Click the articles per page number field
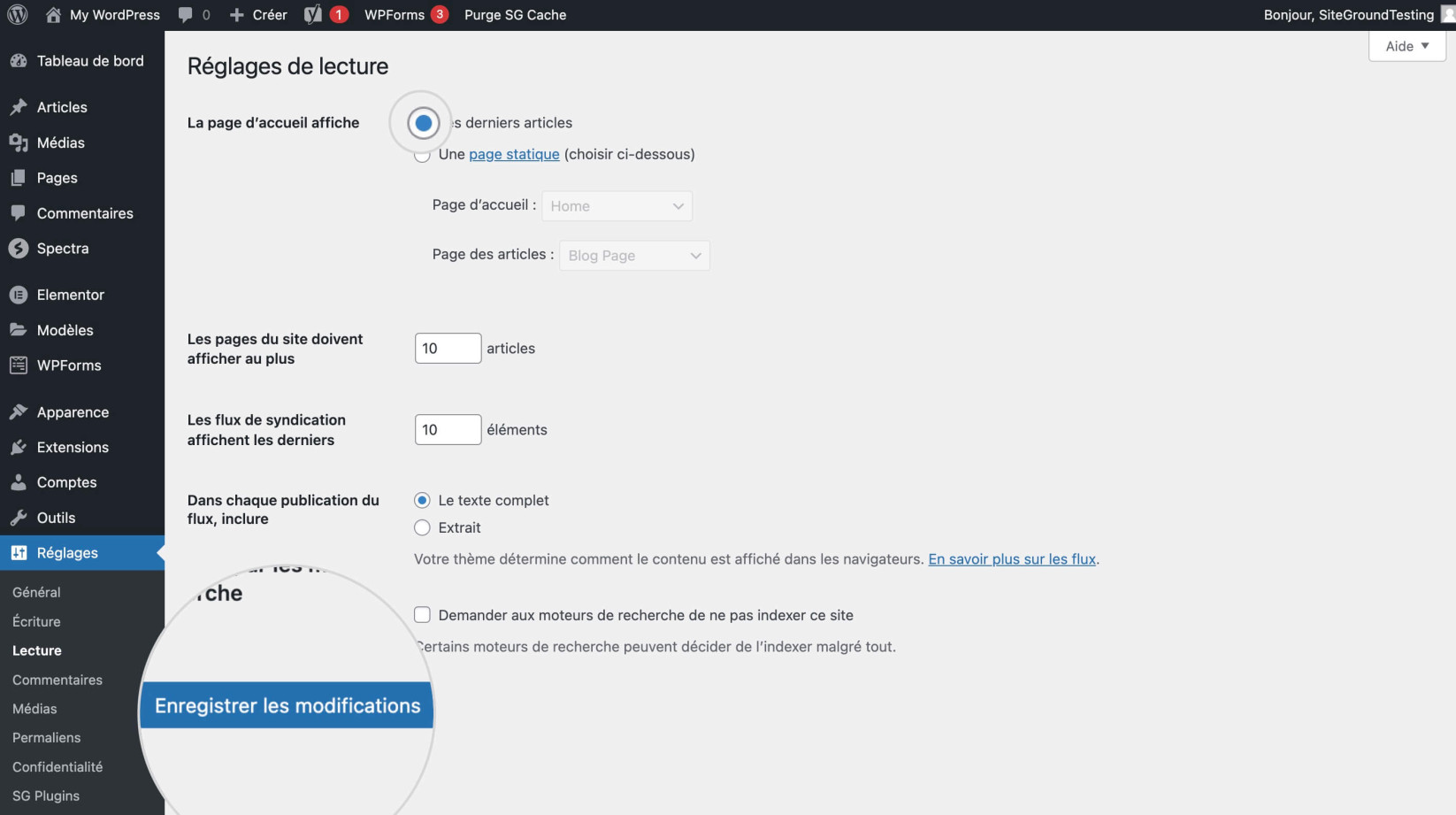 (x=448, y=349)
